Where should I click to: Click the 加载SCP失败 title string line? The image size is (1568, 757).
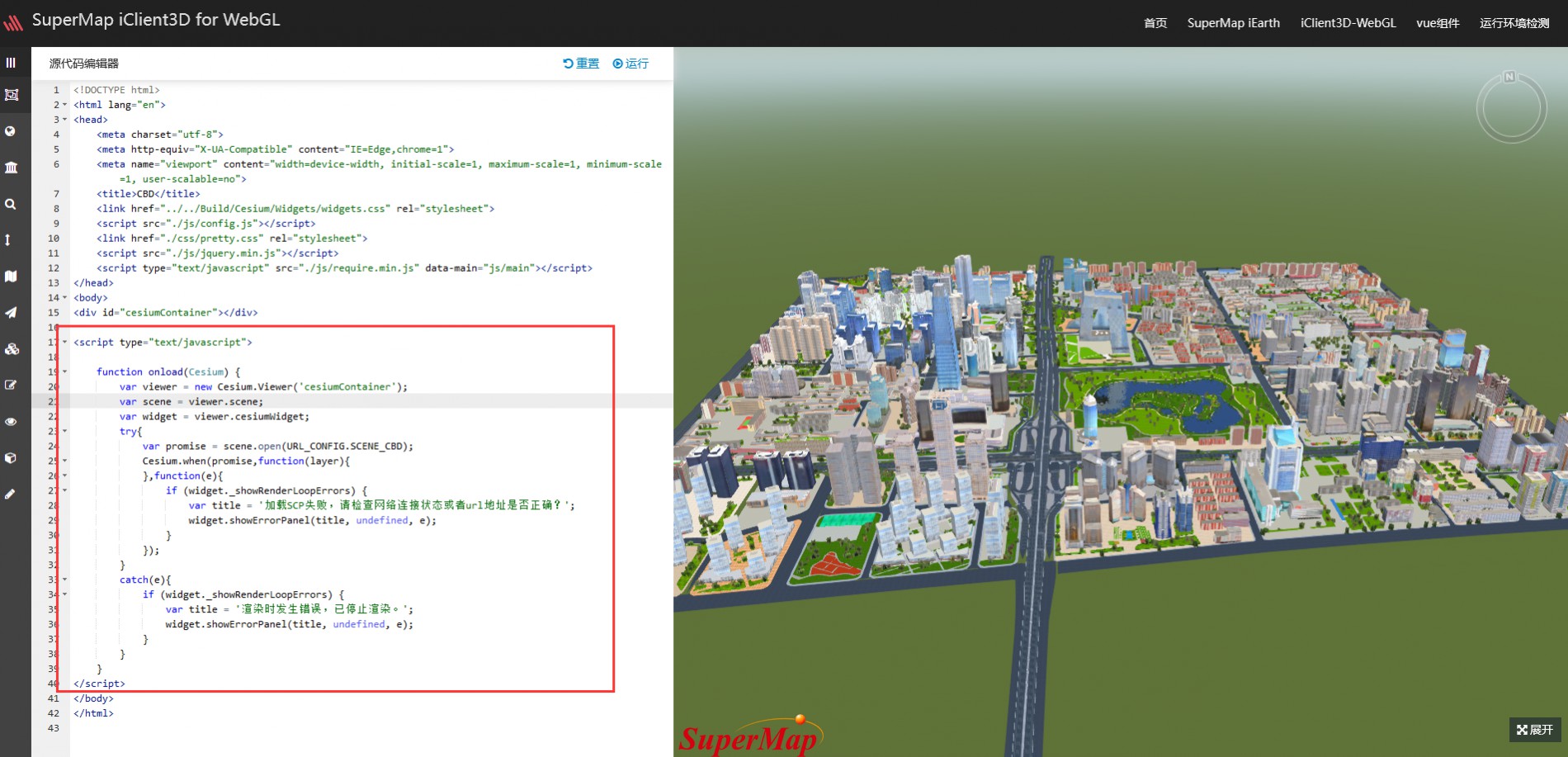click(382, 505)
